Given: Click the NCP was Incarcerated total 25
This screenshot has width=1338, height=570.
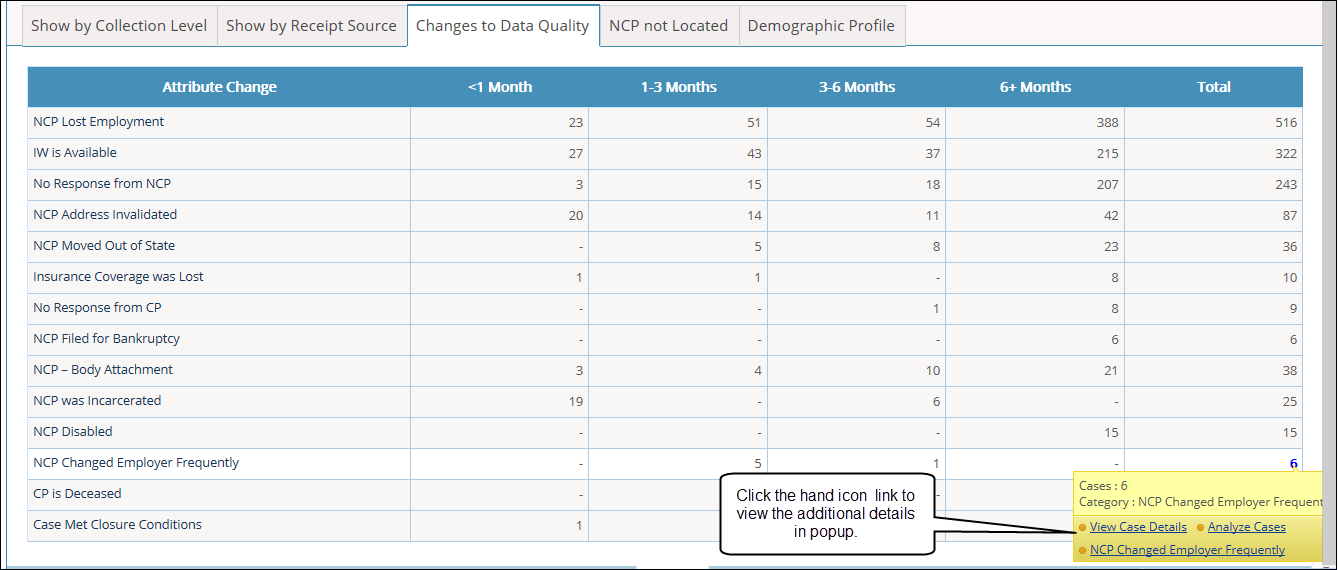Looking at the screenshot, I should point(1290,402).
